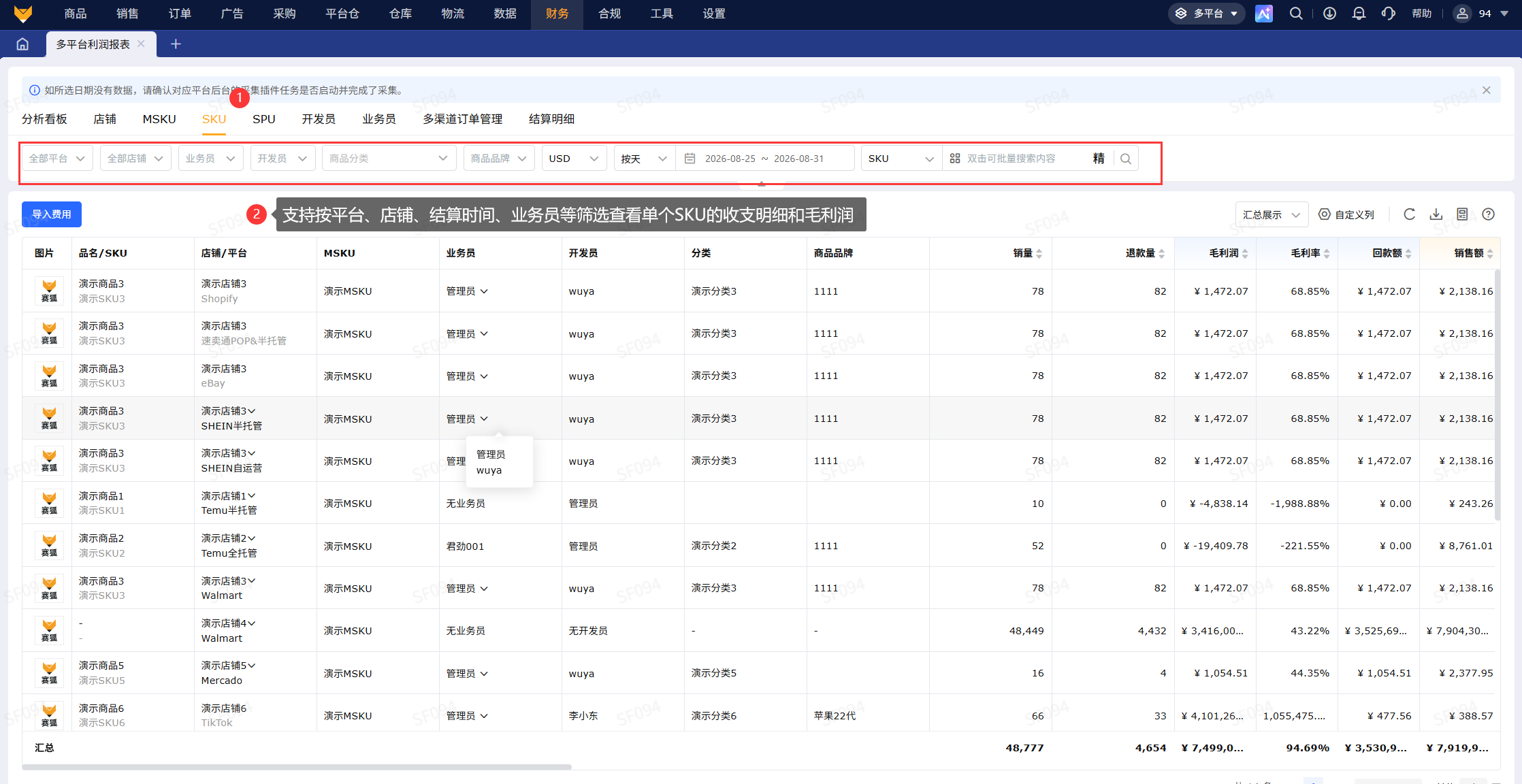Click the batch search grid icon
The width and height of the screenshot is (1522, 784).
[955, 159]
